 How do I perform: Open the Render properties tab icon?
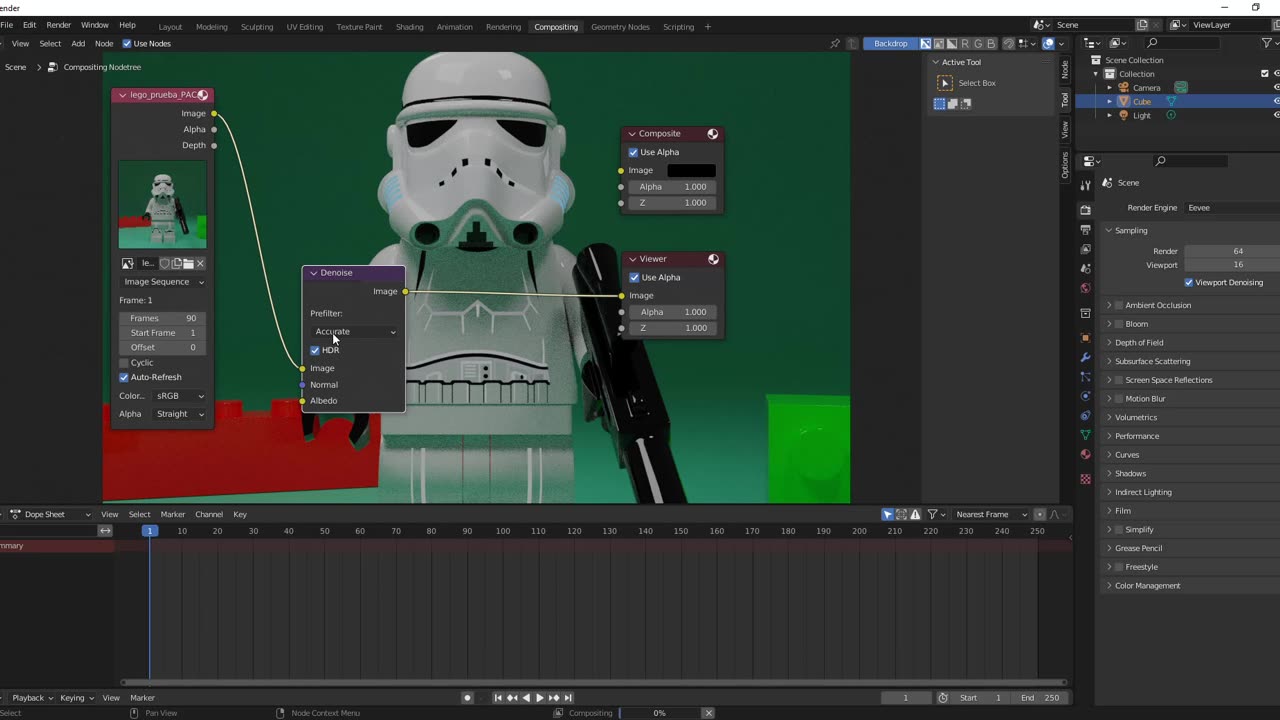tap(1085, 210)
